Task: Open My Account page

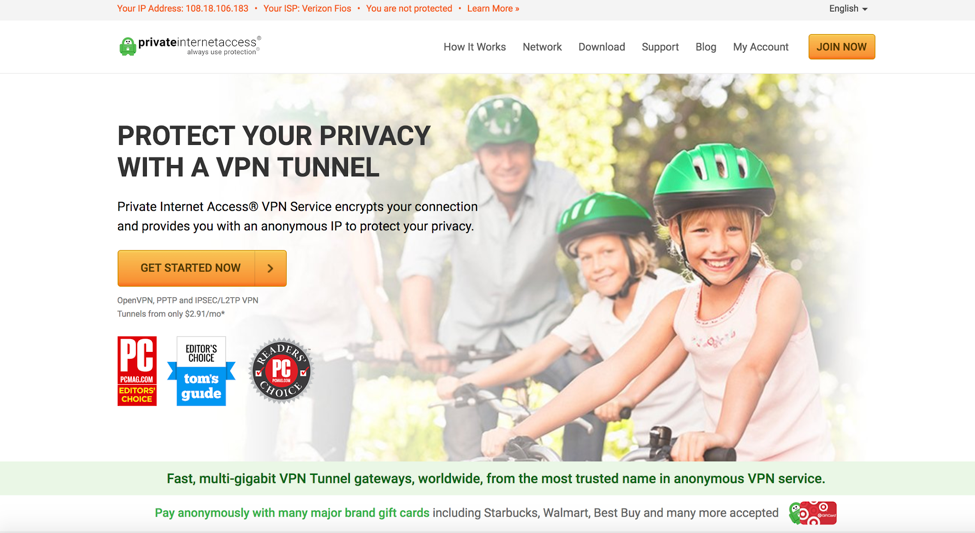Action: [x=760, y=47]
